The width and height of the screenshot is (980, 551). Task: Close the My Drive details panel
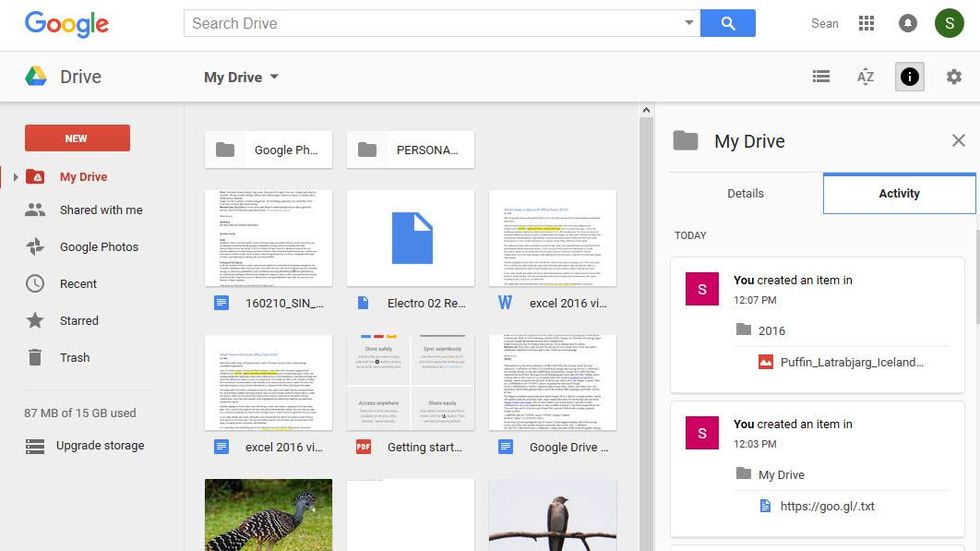tap(958, 141)
